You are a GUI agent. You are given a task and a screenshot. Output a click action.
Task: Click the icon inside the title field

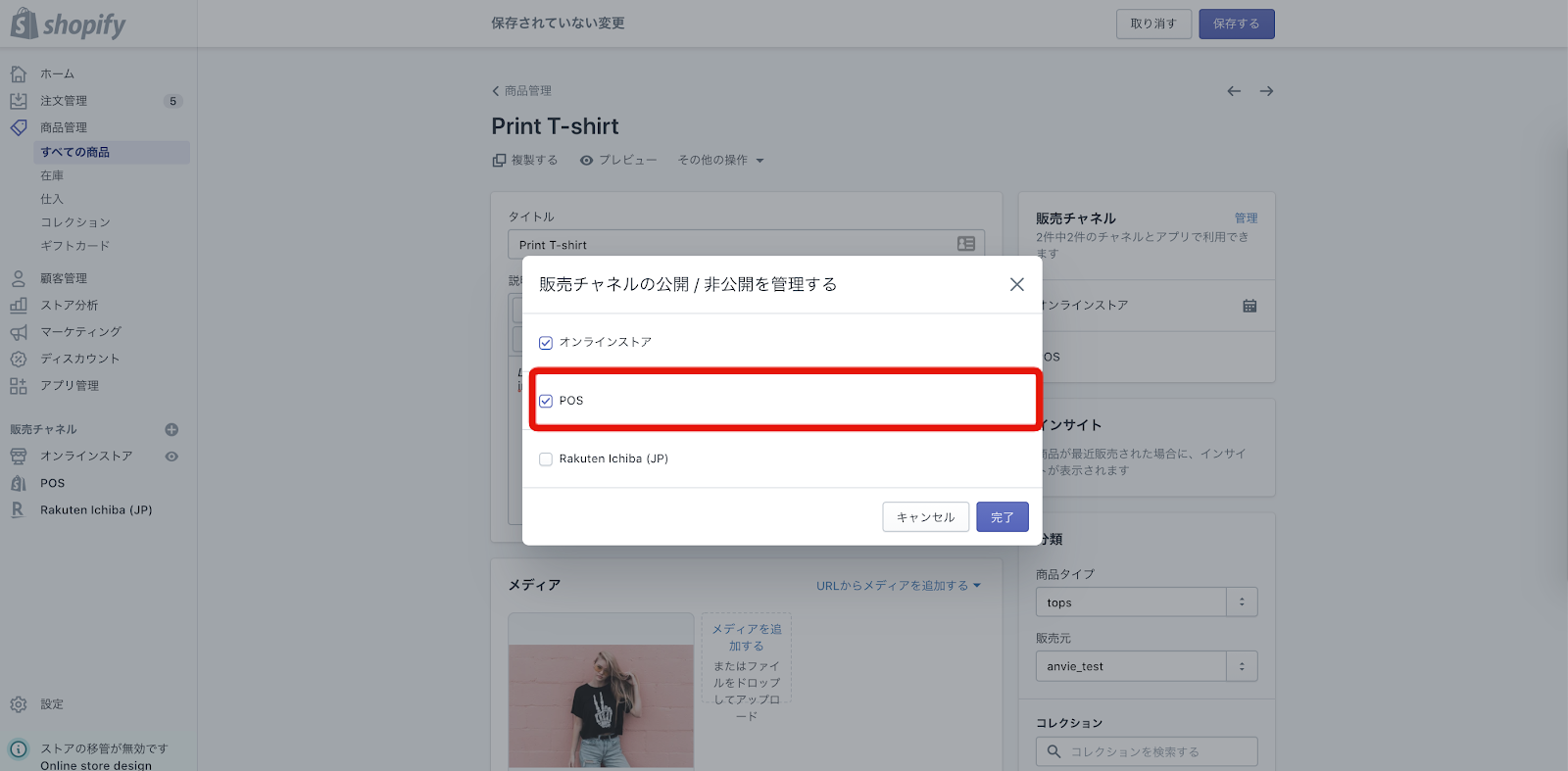966,244
